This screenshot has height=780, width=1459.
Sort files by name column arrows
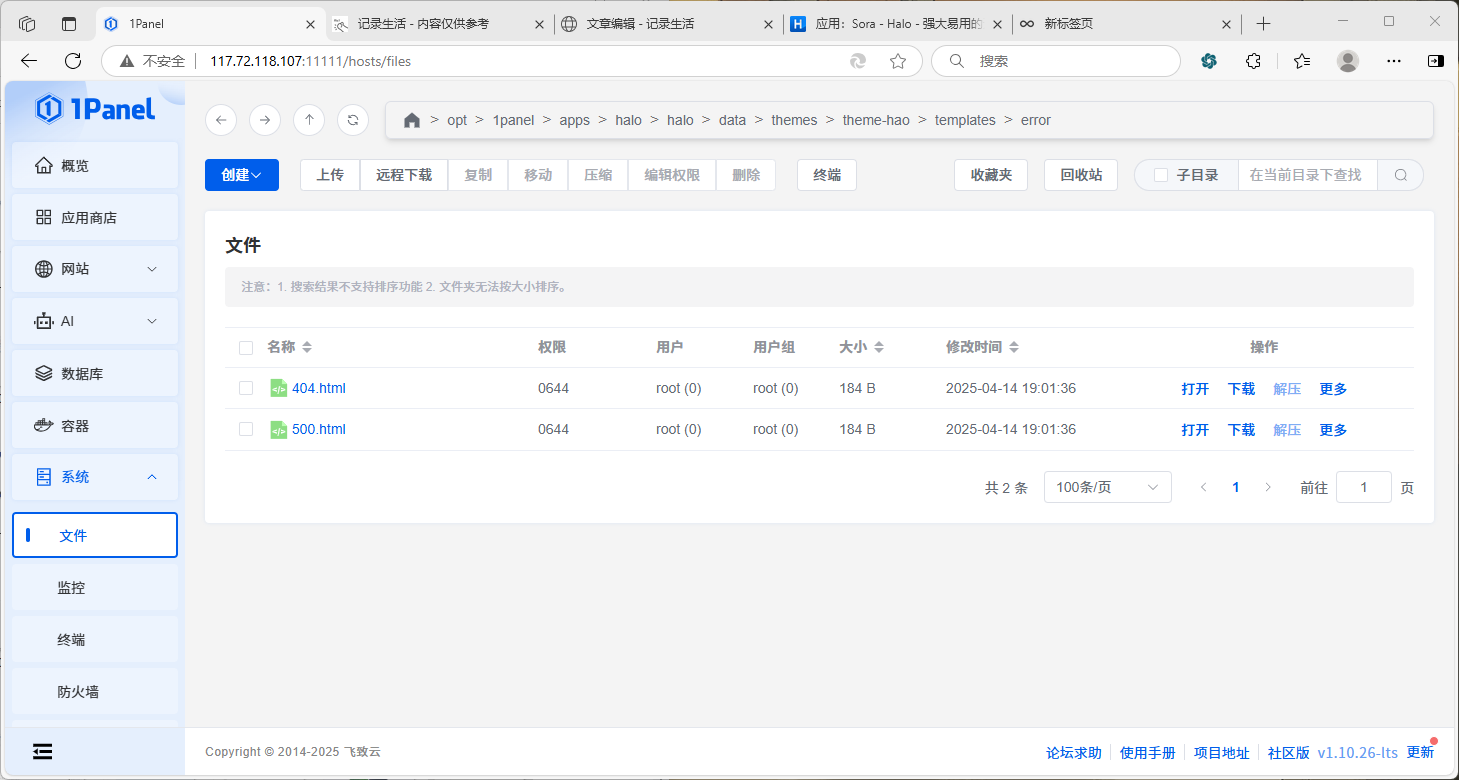[x=307, y=347]
